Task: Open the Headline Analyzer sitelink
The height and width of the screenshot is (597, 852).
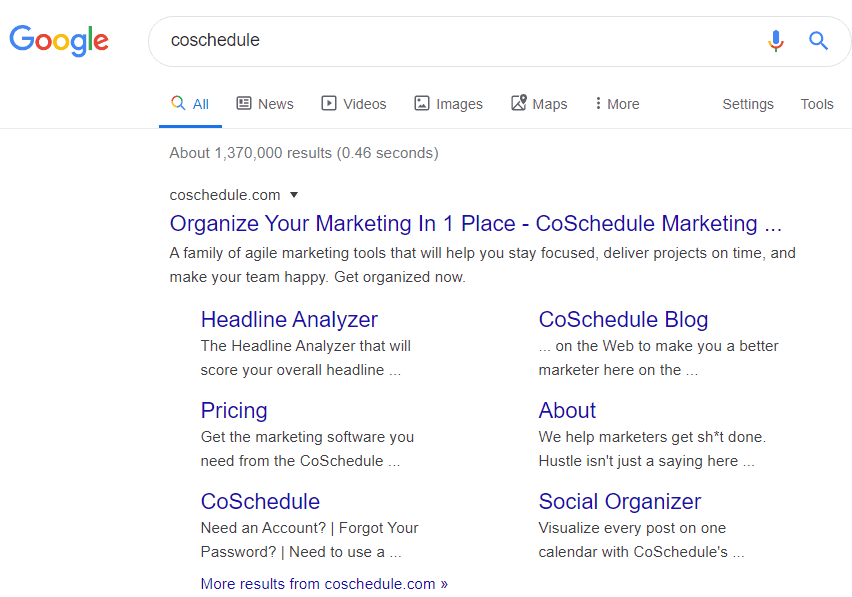Action: (x=289, y=319)
